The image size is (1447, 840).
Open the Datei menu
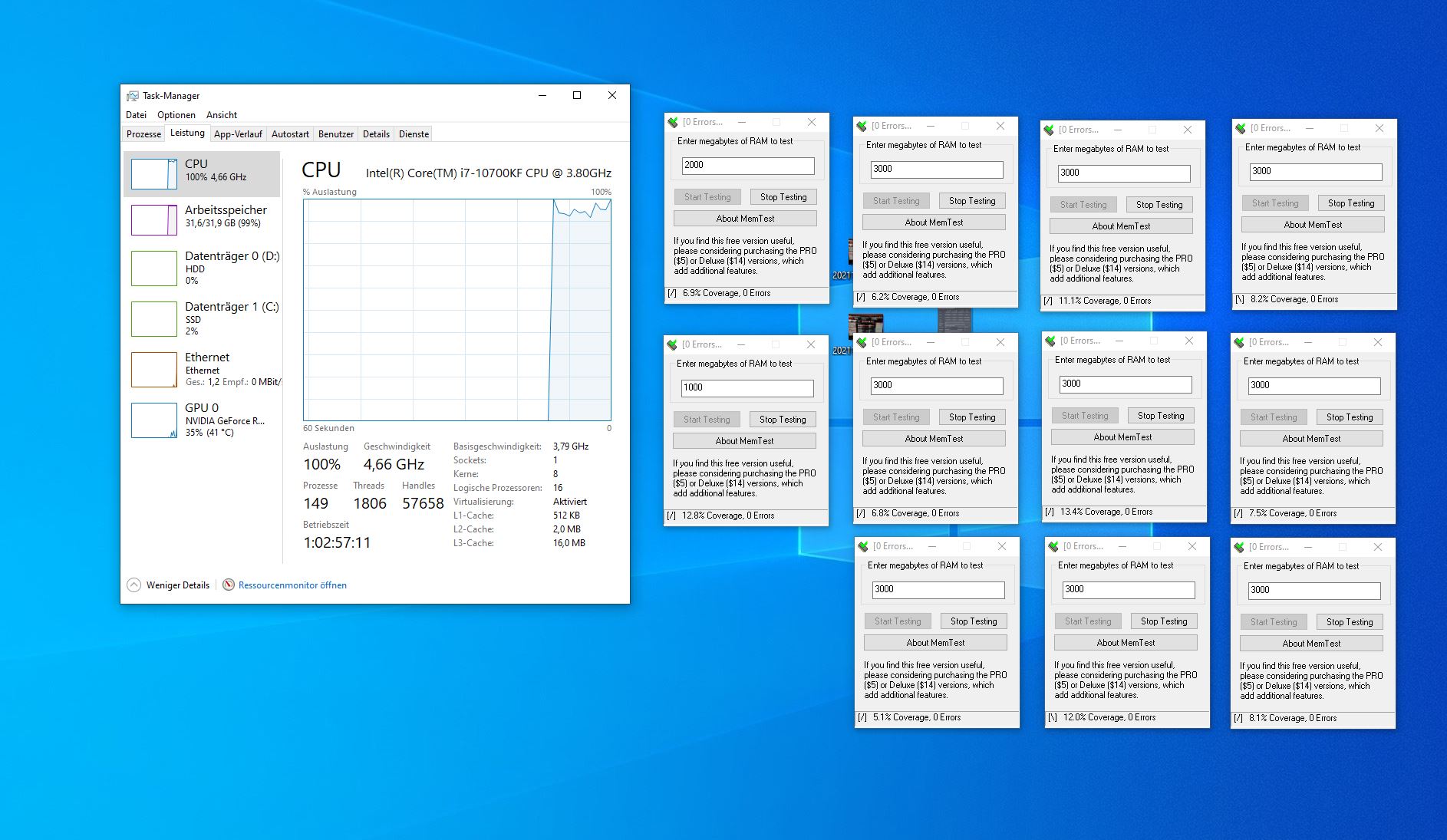[136, 115]
